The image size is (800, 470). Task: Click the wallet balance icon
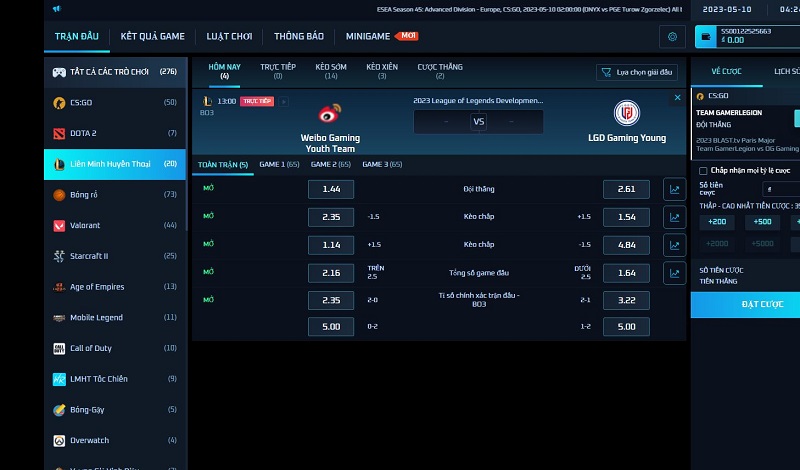tap(706, 37)
